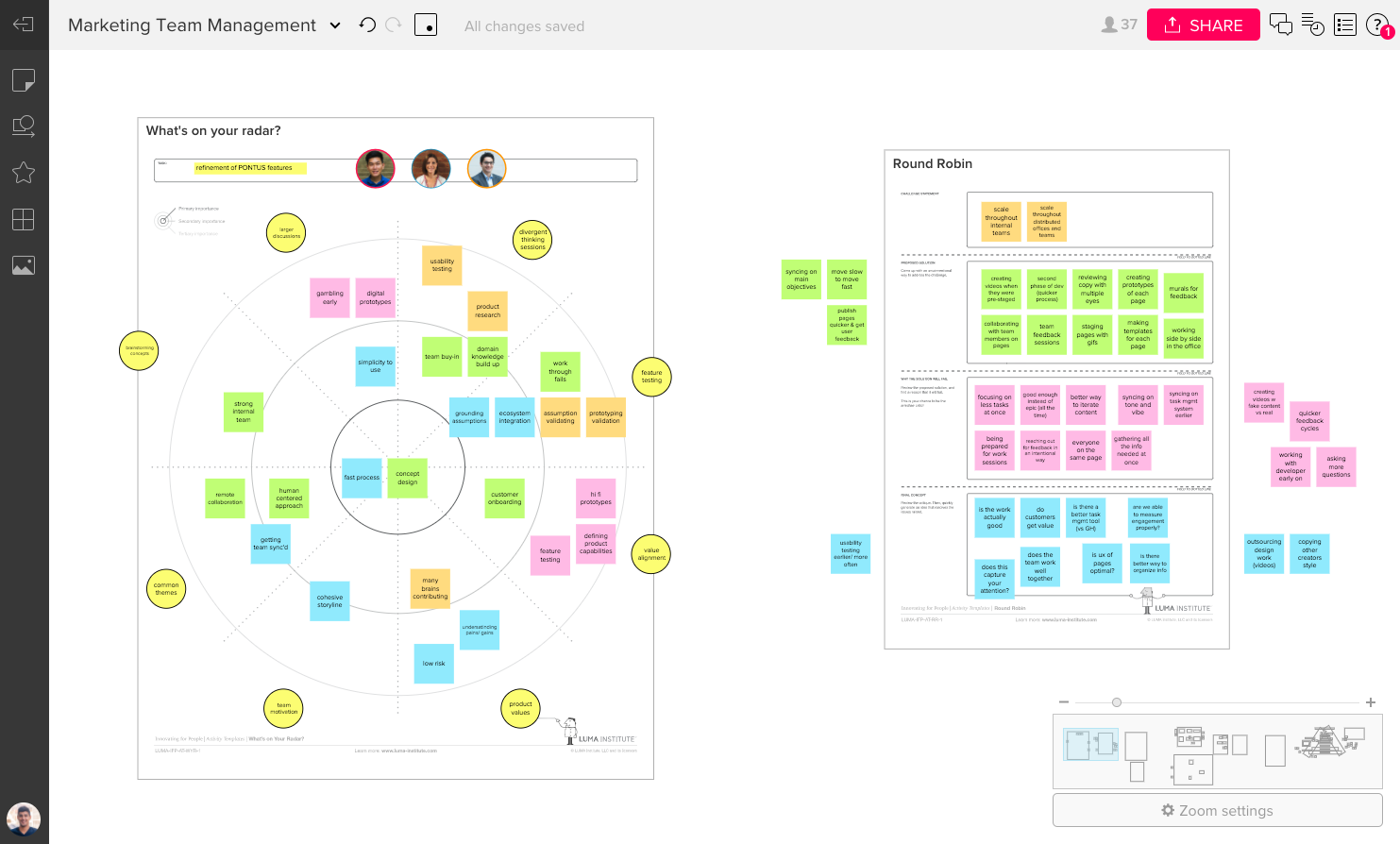Screen dimensions: 1400x844
Task: Toggle the outline panel
Action: 1345,25
